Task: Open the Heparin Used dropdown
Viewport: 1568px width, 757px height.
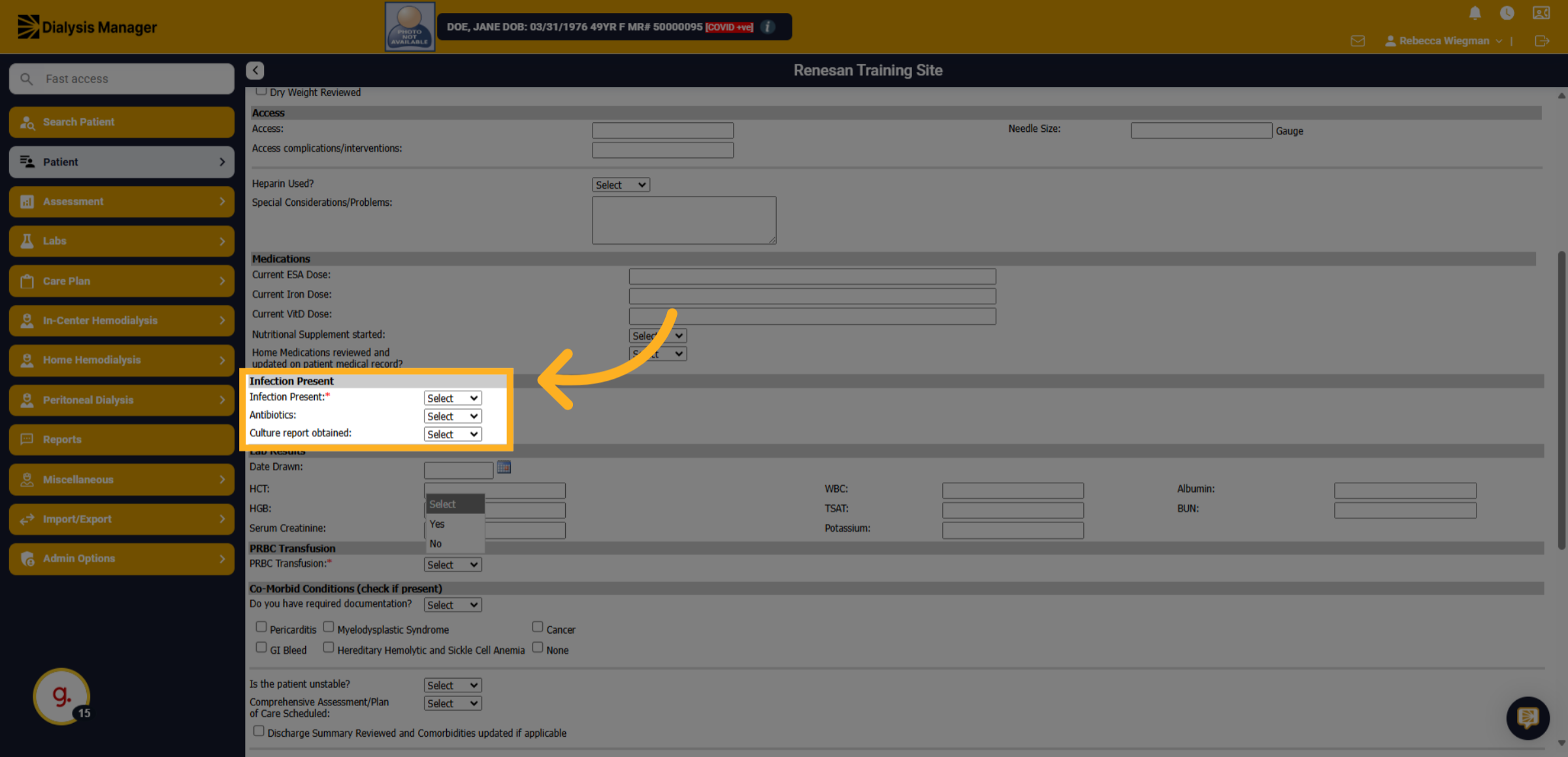Action: click(x=621, y=185)
